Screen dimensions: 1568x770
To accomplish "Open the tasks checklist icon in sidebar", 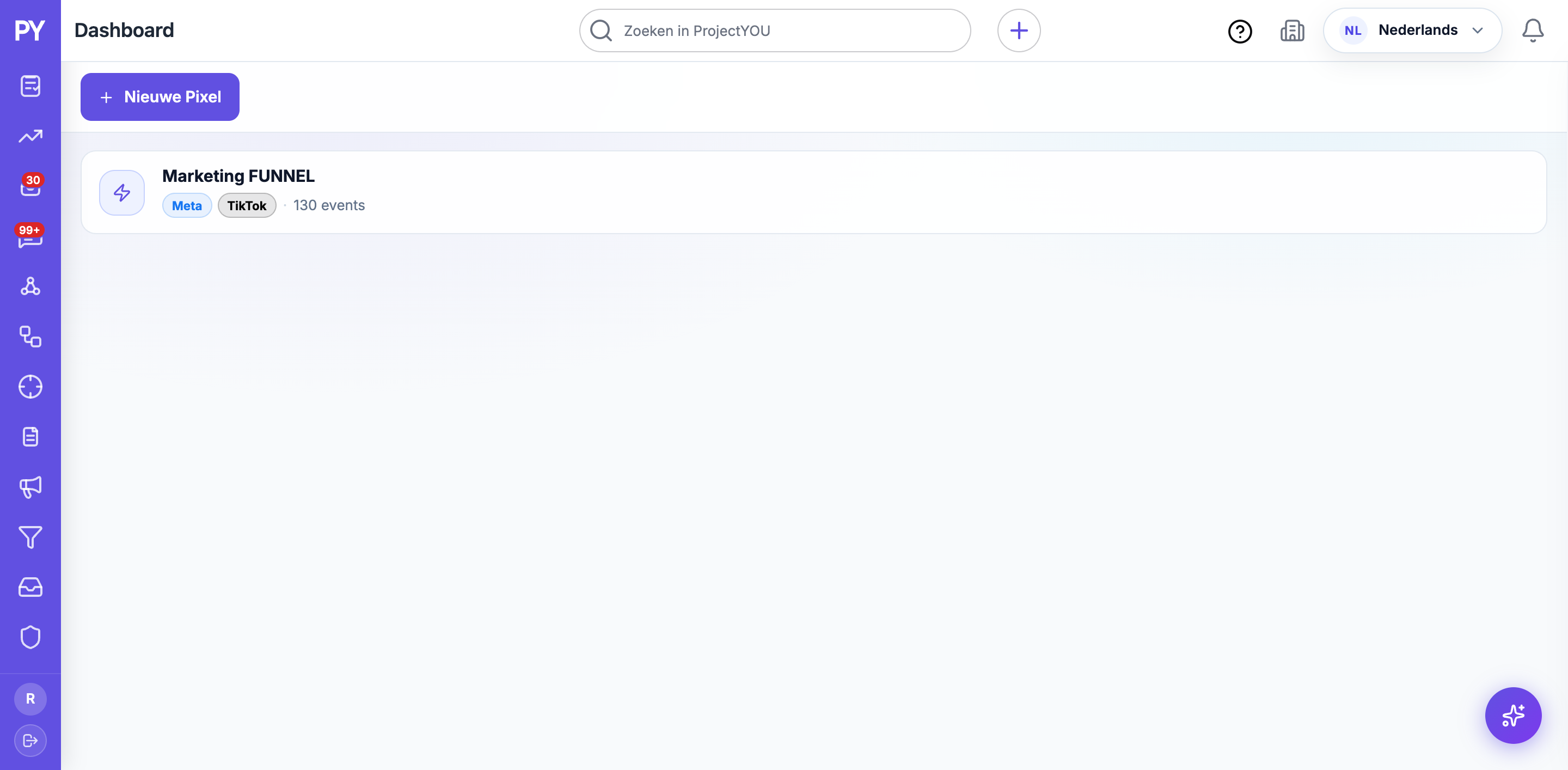I will tap(30, 86).
